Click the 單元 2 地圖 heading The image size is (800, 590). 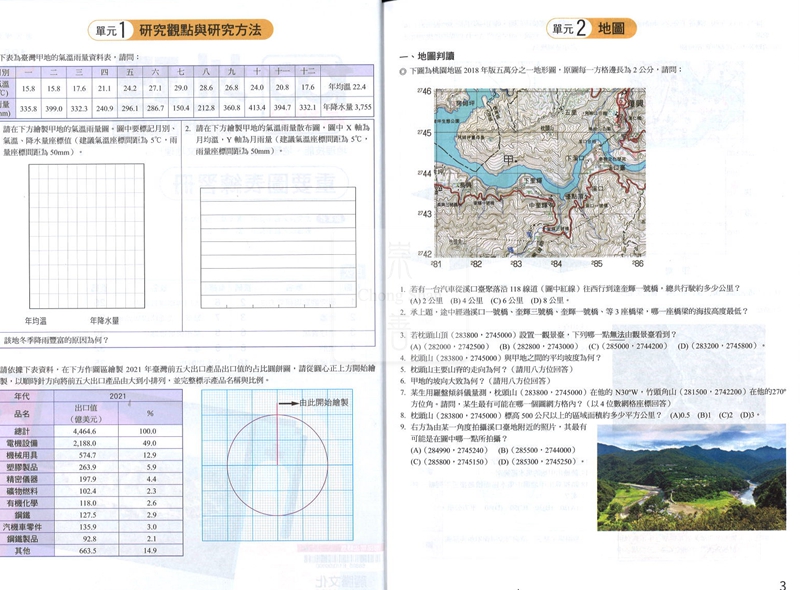tap(591, 28)
